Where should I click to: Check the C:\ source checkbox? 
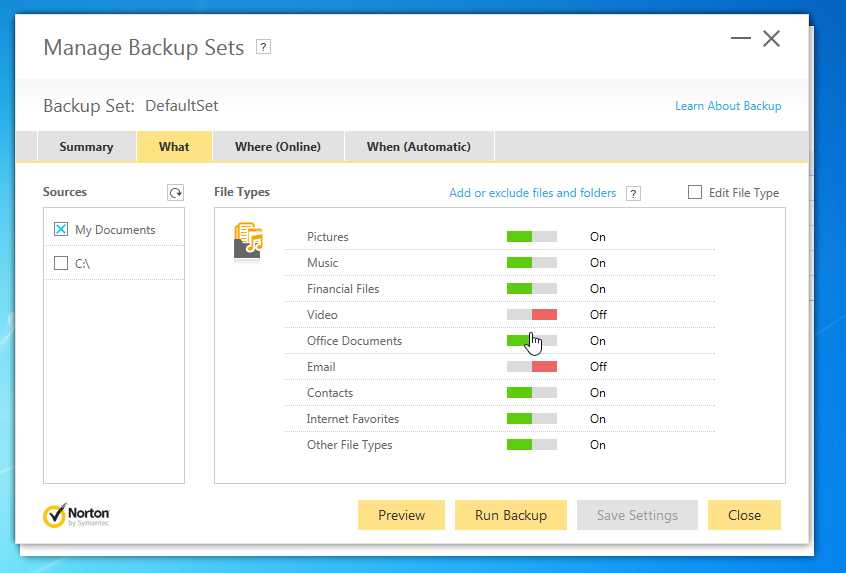pos(61,263)
